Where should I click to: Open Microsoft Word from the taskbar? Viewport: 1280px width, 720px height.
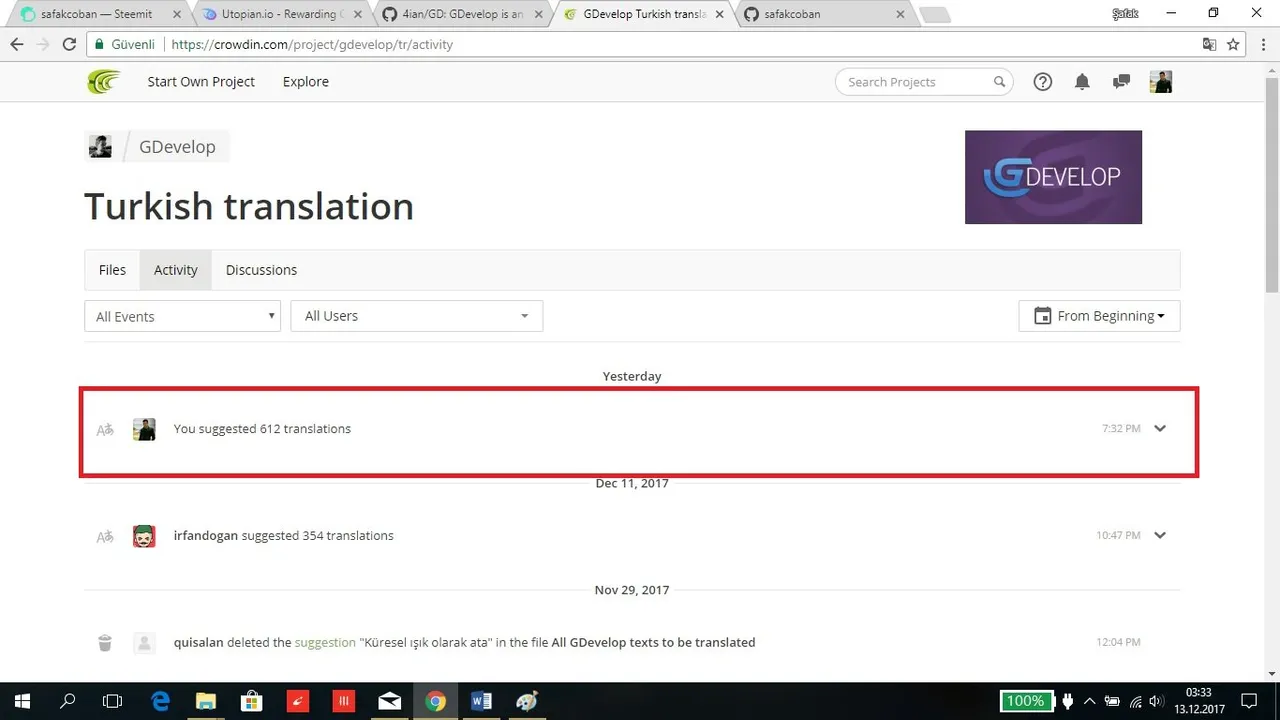click(x=481, y=701)
